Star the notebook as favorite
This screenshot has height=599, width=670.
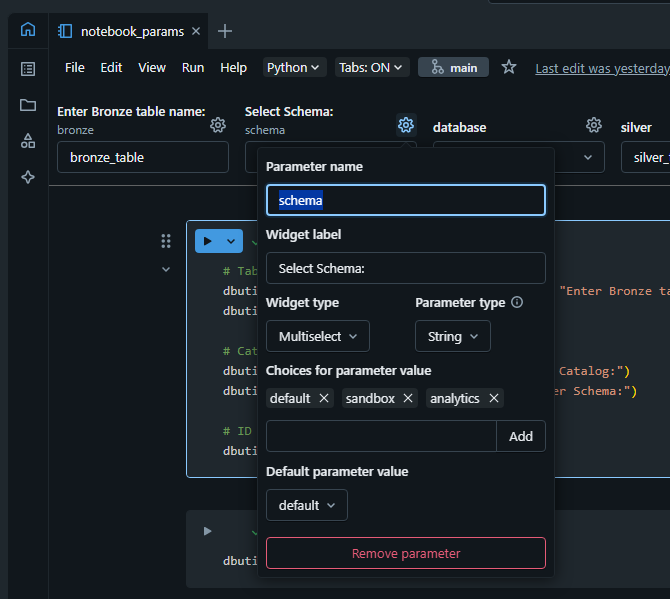pos(509,67)
